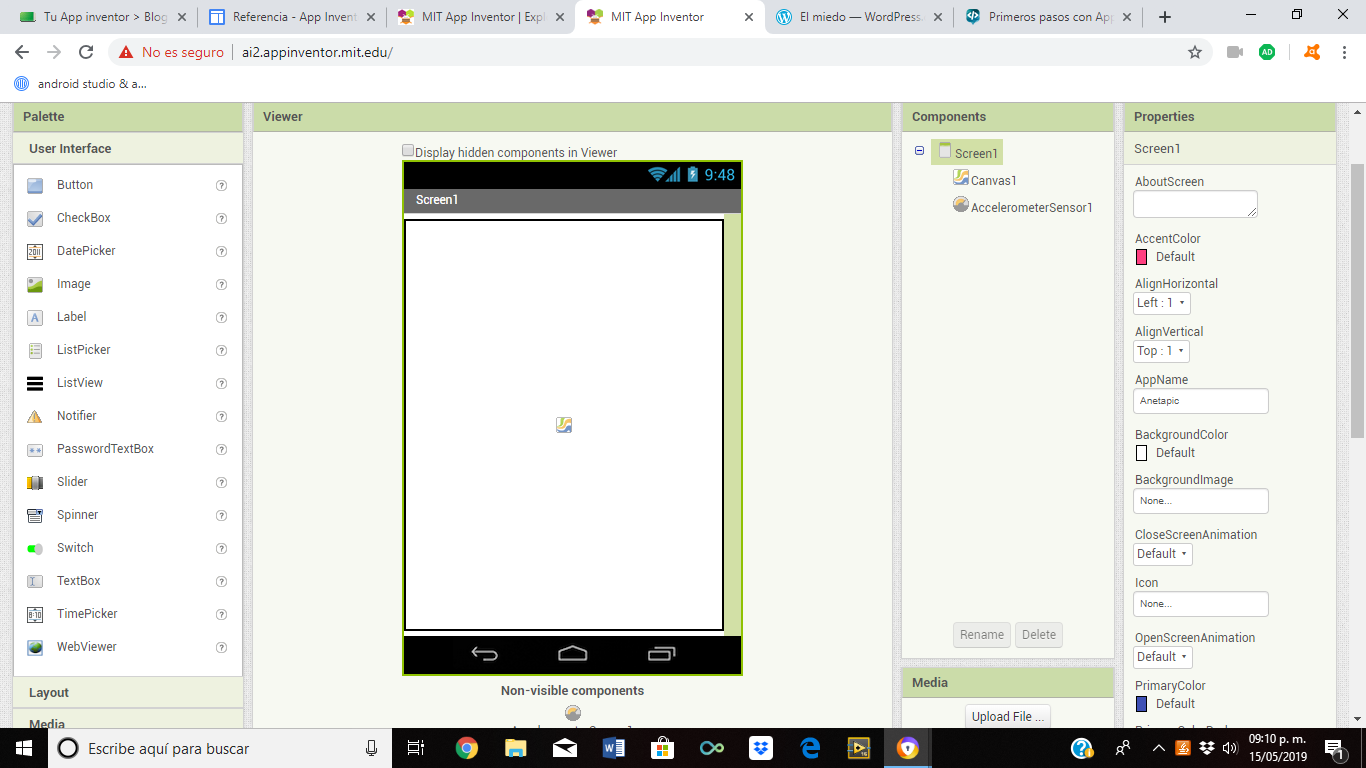This screenshot has width=1366, height=768.
Task: Open the AlignHorizontal dropdown
Action: click(x=1162, y=303)
